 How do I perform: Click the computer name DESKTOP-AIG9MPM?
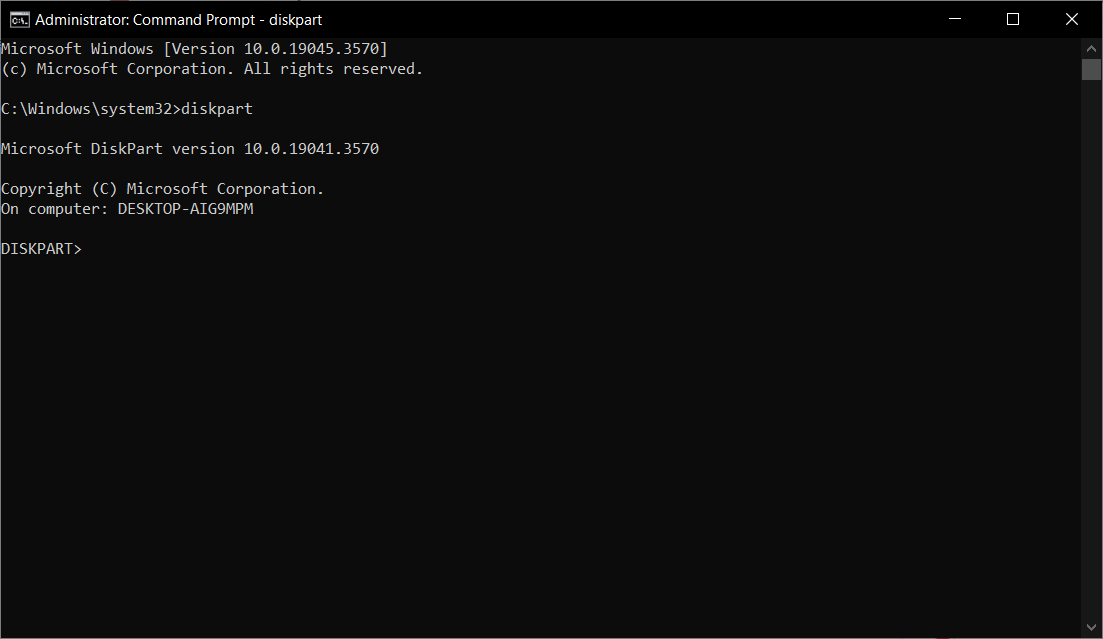coord(186,209)
